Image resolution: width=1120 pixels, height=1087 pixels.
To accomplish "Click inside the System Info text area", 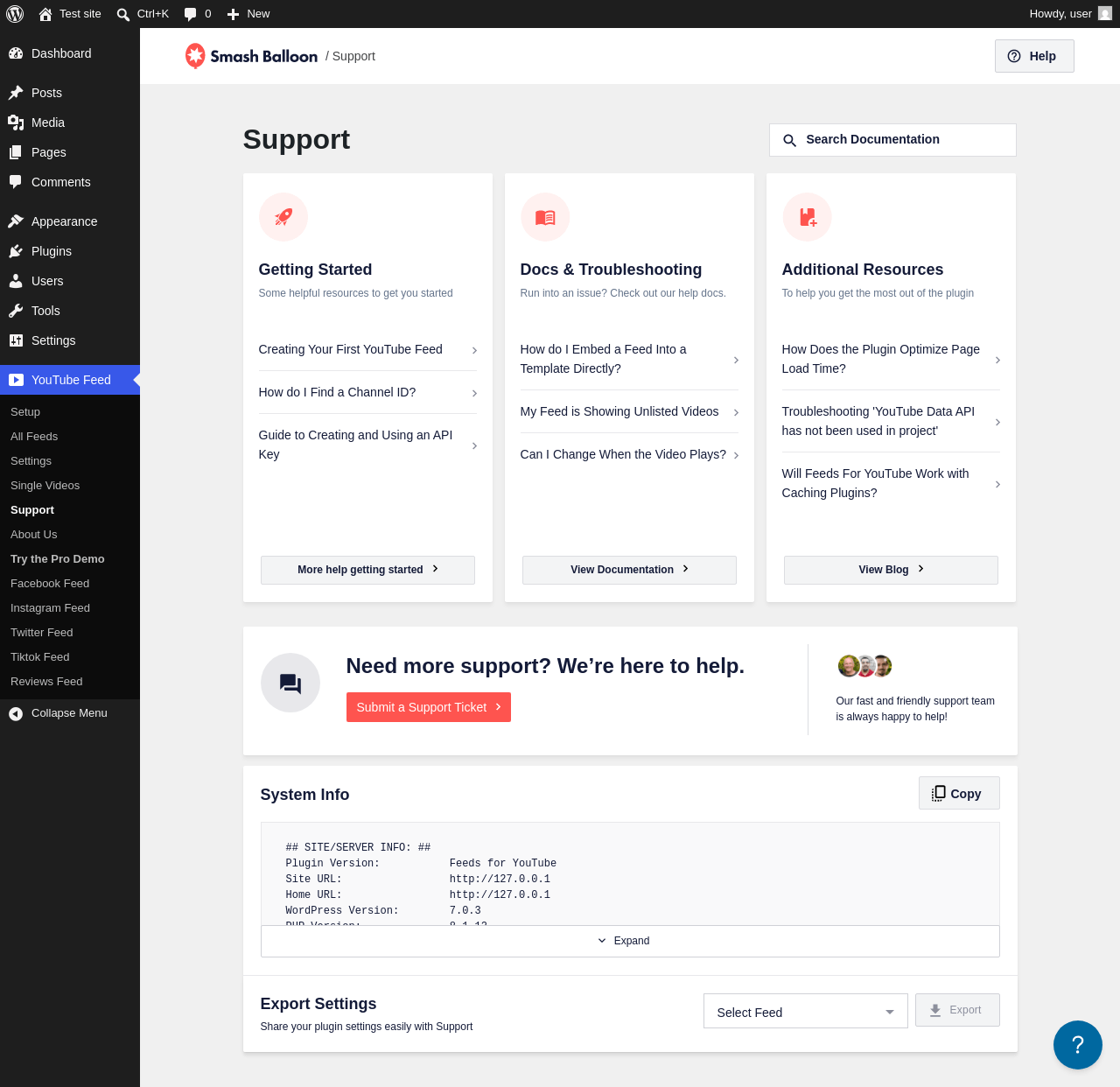I will click(x=630, y=874).
